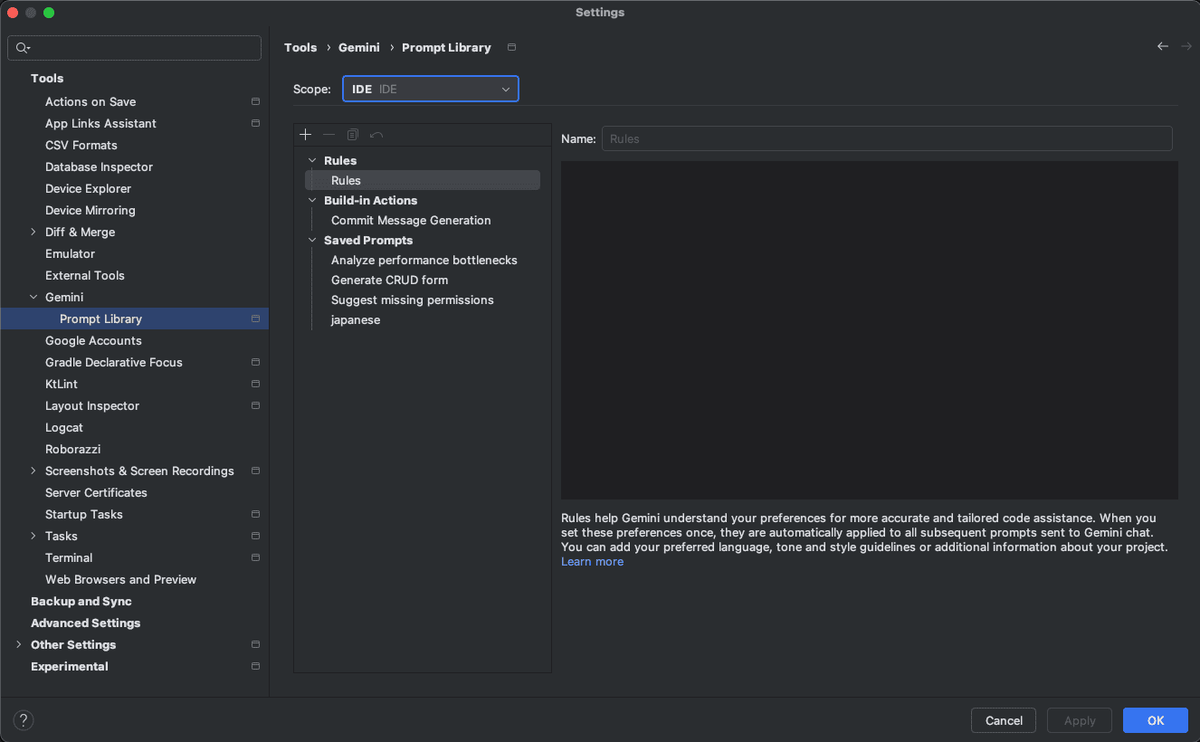Click the Apply button
Screen dimensions: 1200x742
pos(1080,720)
